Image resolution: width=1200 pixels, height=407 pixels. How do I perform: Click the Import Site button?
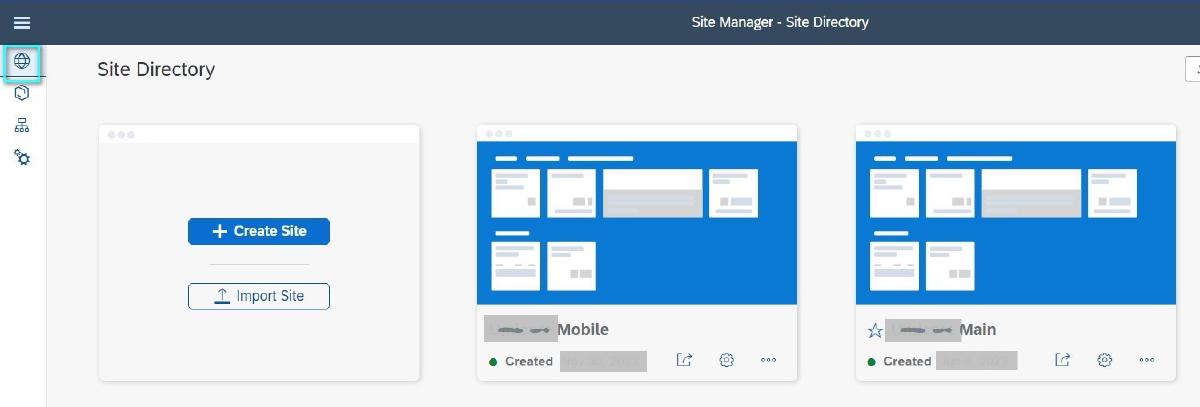tap(259, 296)
